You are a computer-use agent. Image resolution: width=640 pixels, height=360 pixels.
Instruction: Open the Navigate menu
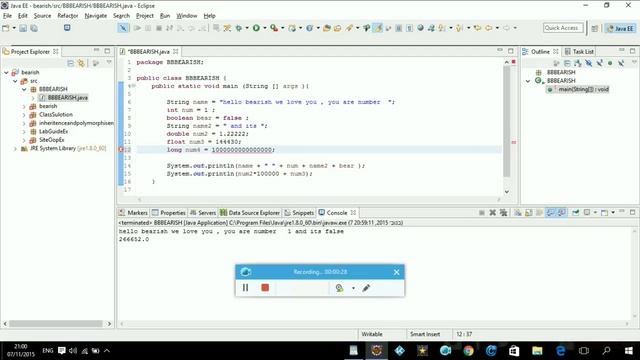tap(96, 16)
